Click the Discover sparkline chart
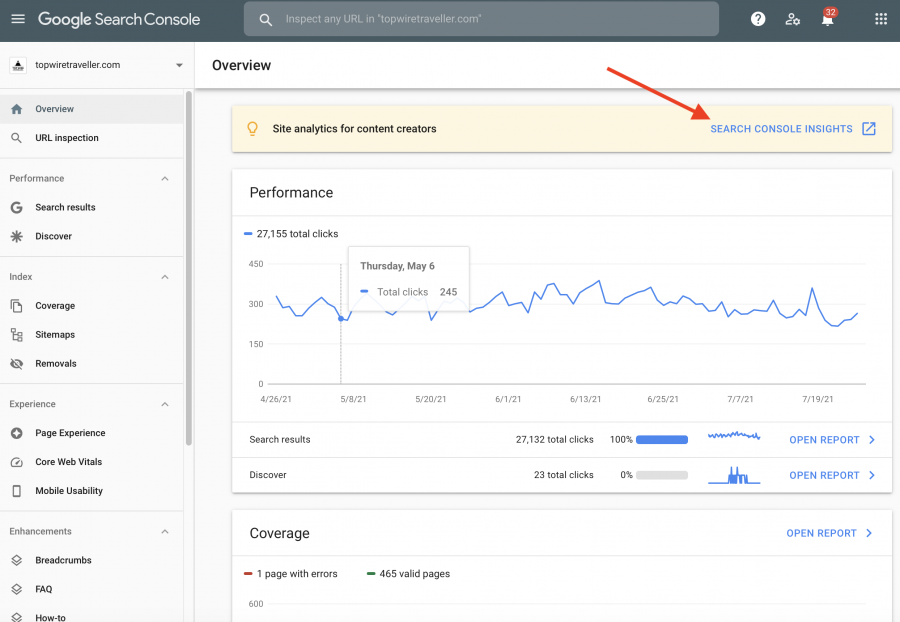This screenshot has height=622, width=900. [734, 475]
